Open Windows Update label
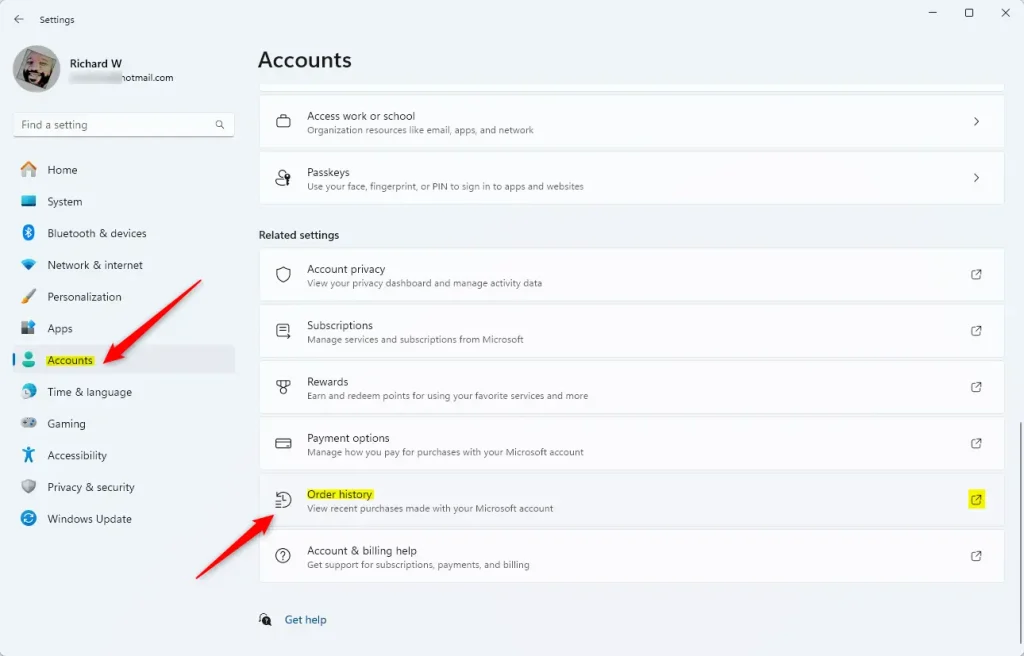Viewport: 1024px width, 656px height. point(89,519)
